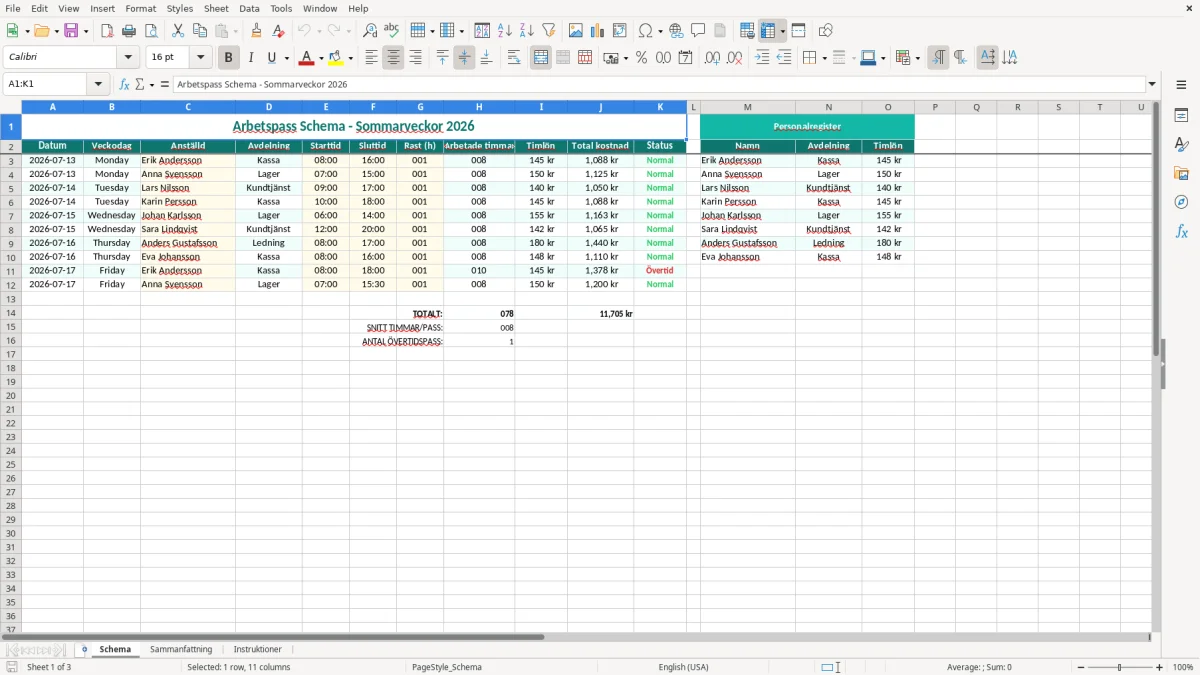
Task: Open Function Wizard fx icon
Action: click(x=124, y=84)
